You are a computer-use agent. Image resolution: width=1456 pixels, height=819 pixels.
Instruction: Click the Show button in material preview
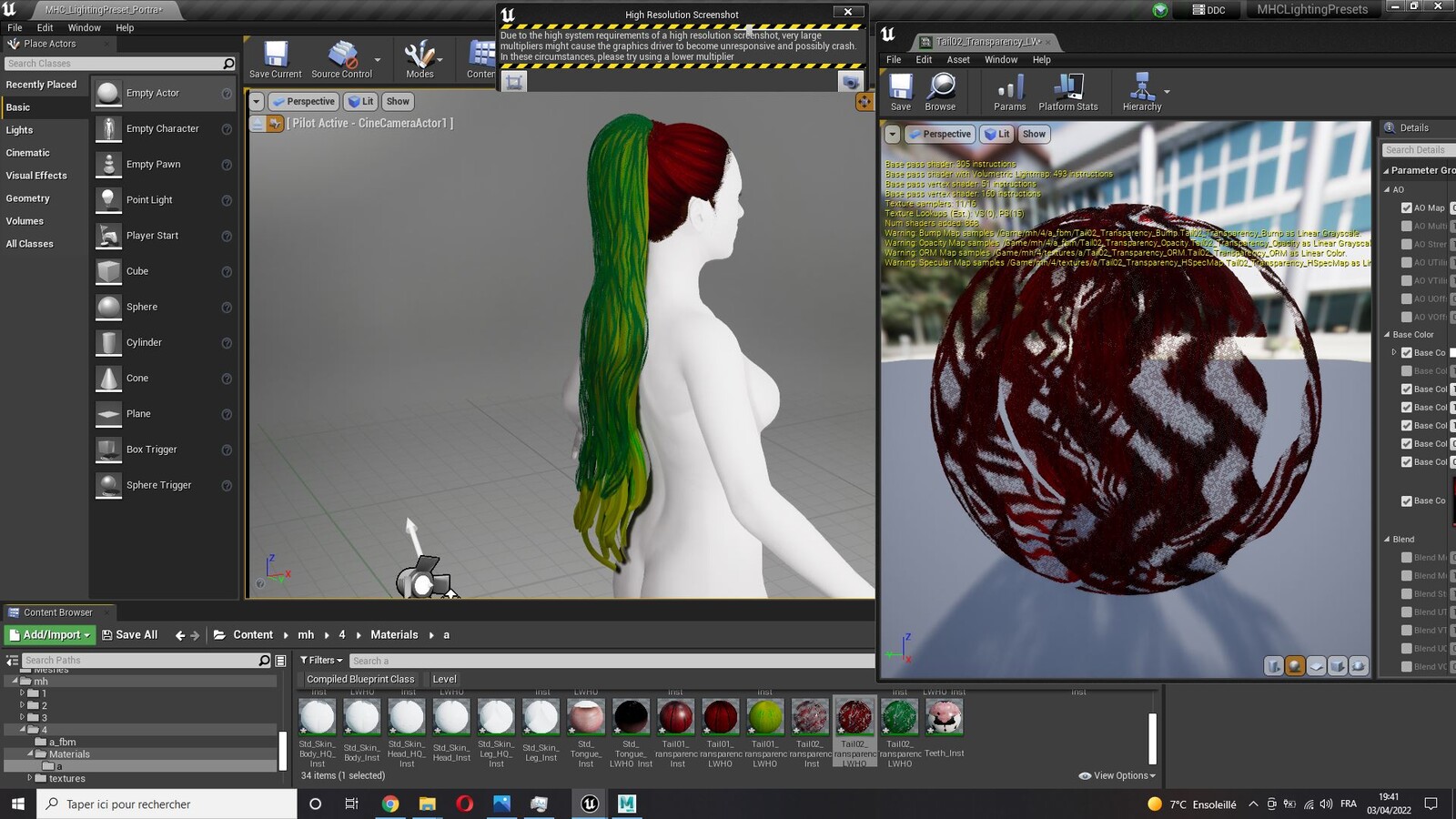pos(1034,135)
